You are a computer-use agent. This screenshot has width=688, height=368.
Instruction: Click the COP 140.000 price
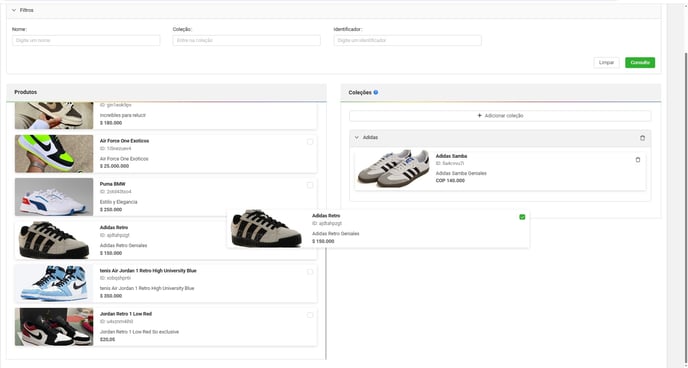450,180
